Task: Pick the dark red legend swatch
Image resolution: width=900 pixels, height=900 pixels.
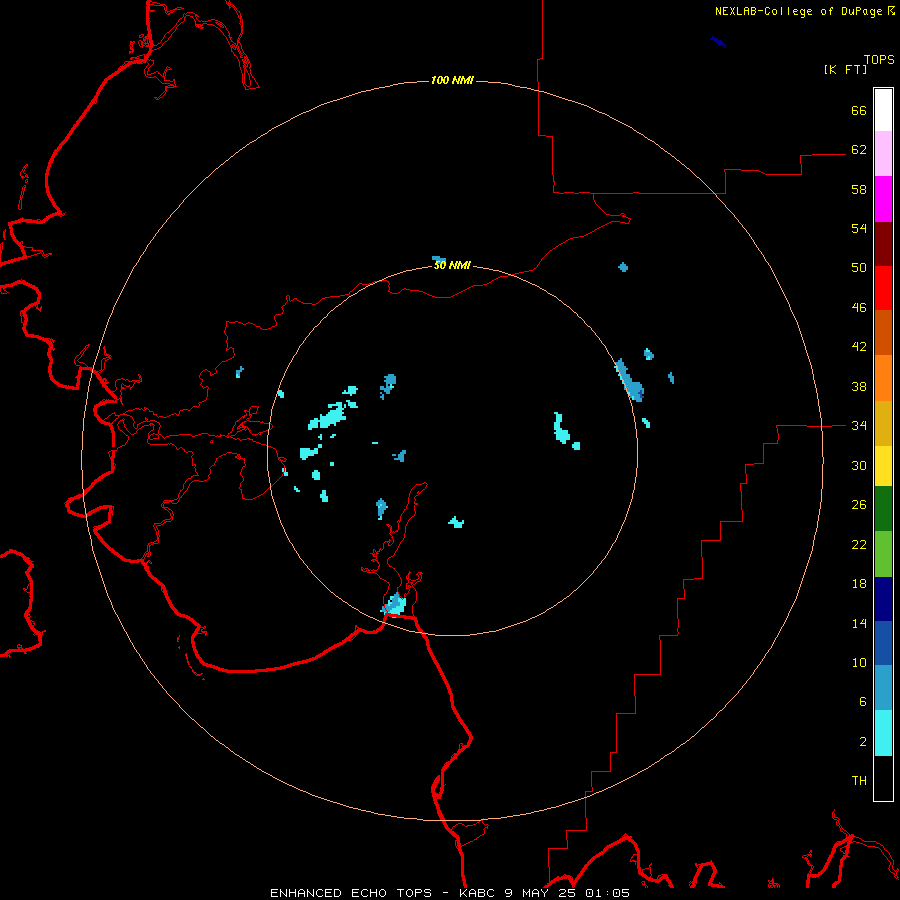Action: (883, 243)
